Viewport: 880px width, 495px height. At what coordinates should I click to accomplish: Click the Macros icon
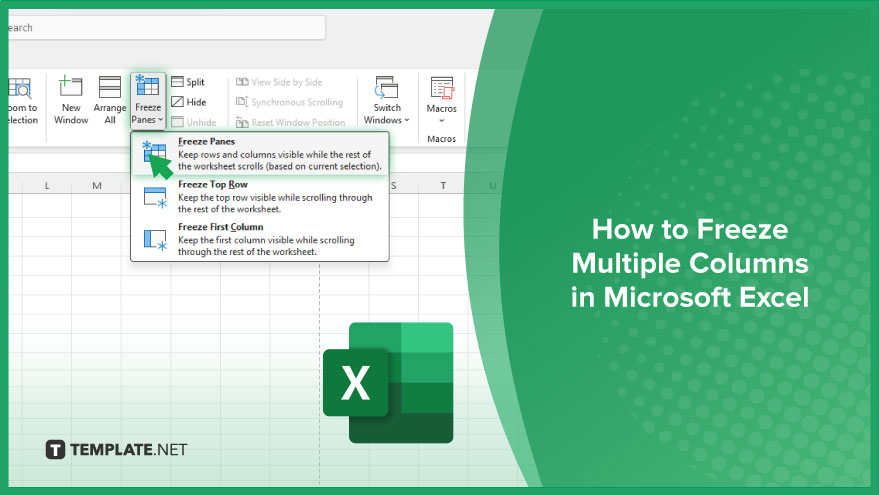(x=442, y=88)
